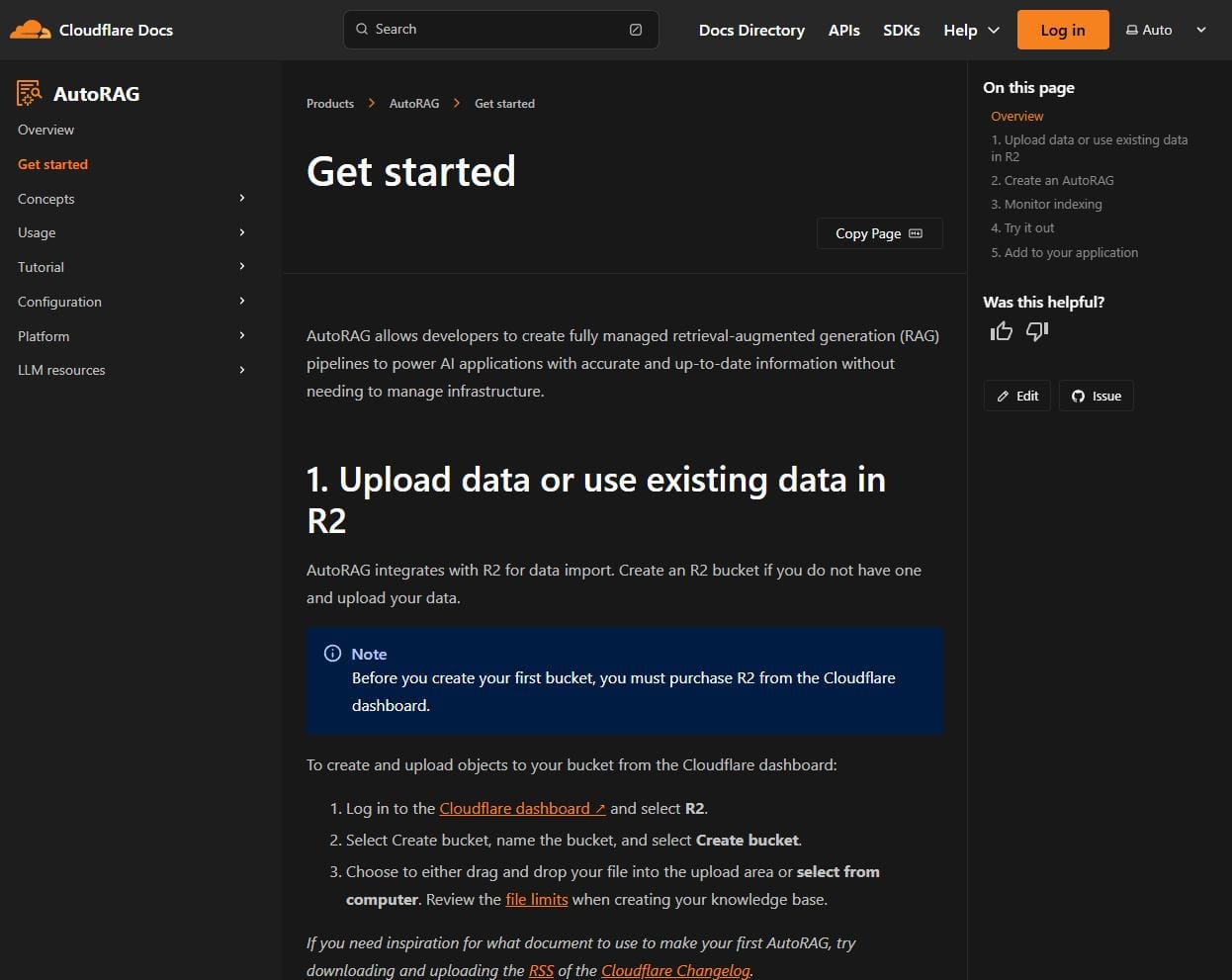Open the Help menu in the navigation
This screenshot has height=980, width=1232.
pyautogui.click(x=971, y=30)
